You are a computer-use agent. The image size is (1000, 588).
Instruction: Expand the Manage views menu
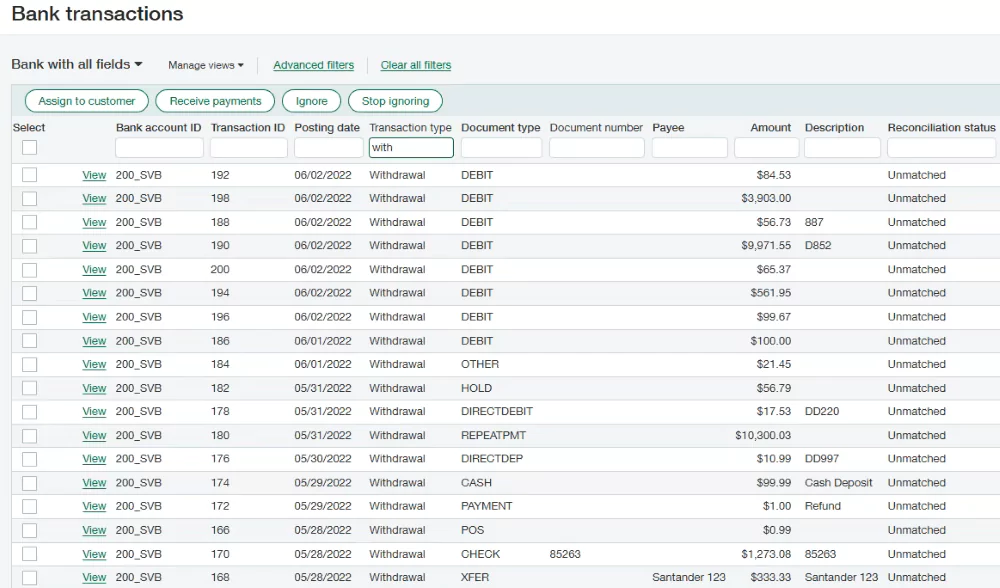pyautogui.click(x=205, y=65)
